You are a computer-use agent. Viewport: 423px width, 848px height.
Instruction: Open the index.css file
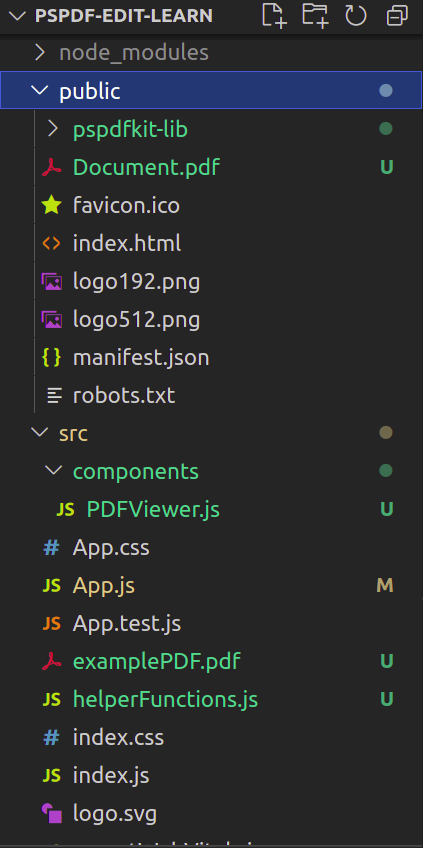pos(118,738)
